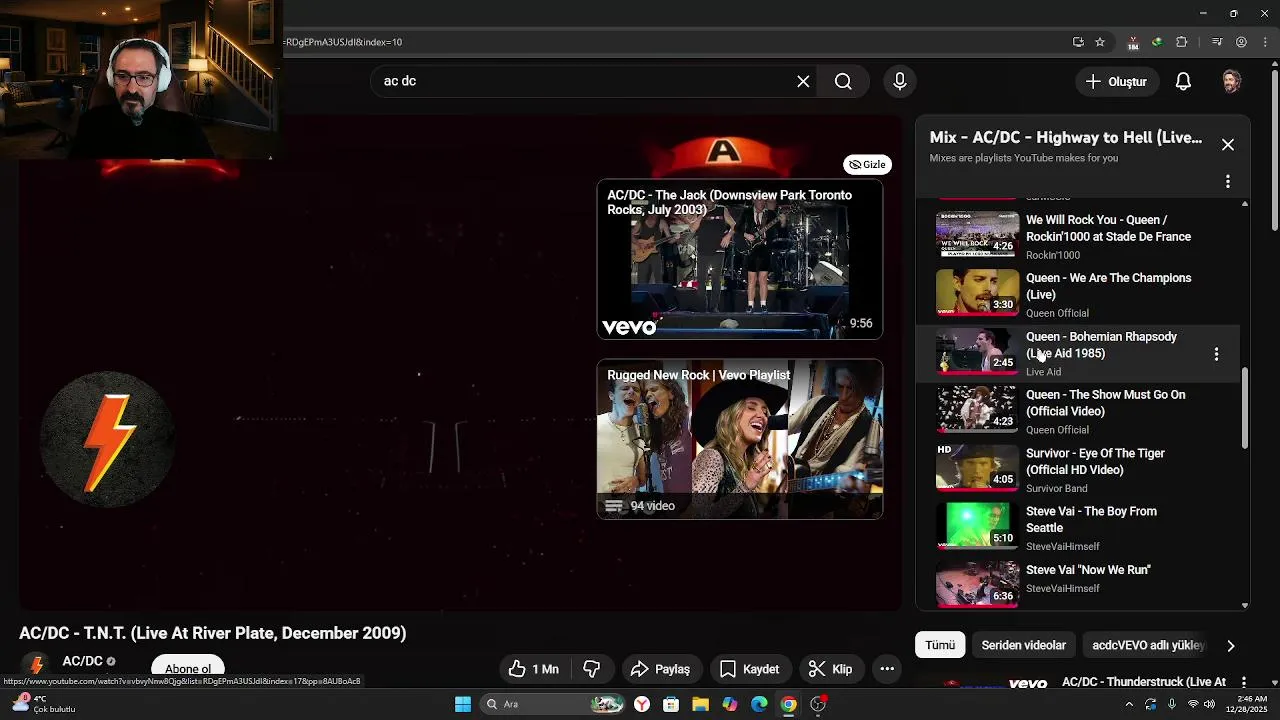
Task: Open Yandex browser from taskbar
Action: pos(642,704)
